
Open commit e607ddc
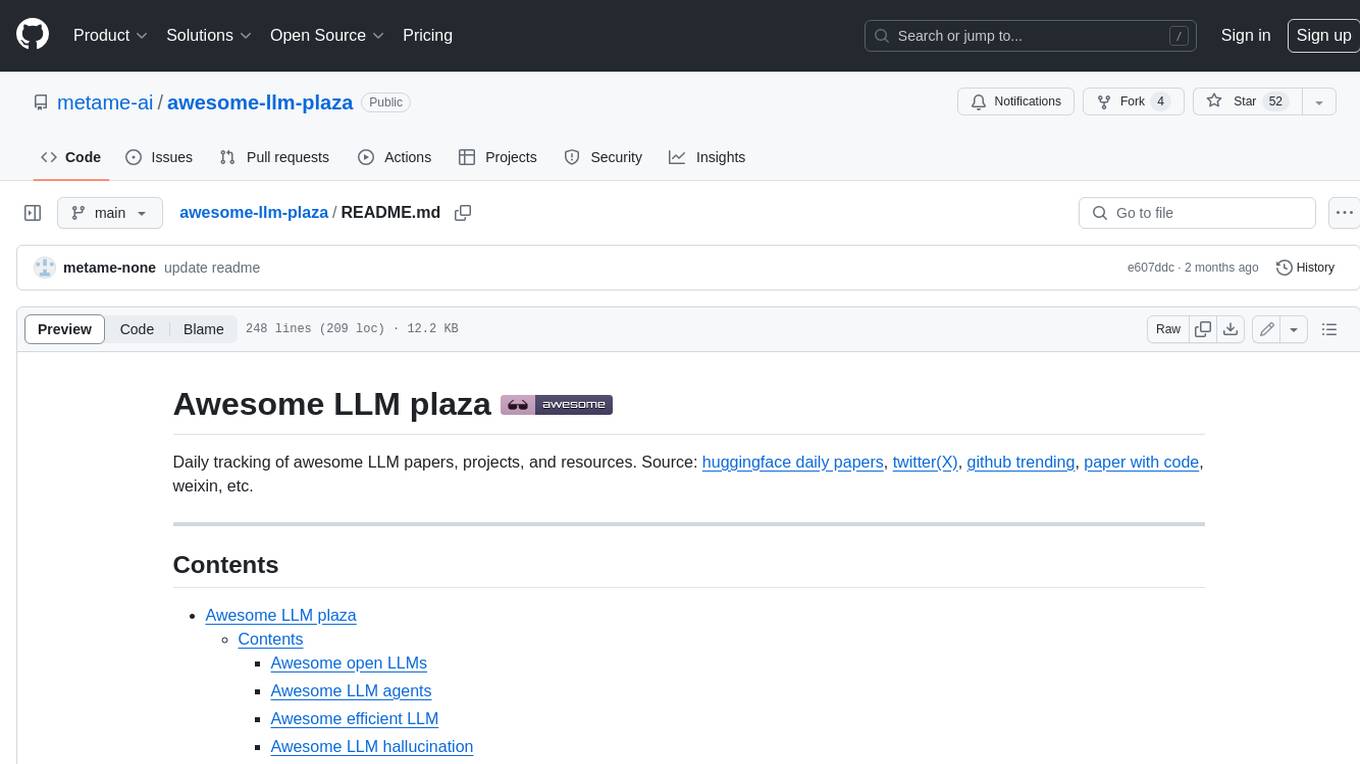click(1151, 267)
